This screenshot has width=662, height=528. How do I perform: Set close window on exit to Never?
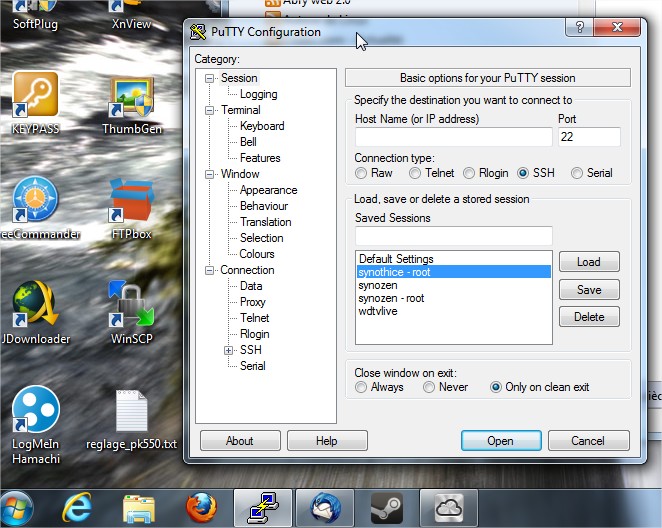[x=429, y=387]
